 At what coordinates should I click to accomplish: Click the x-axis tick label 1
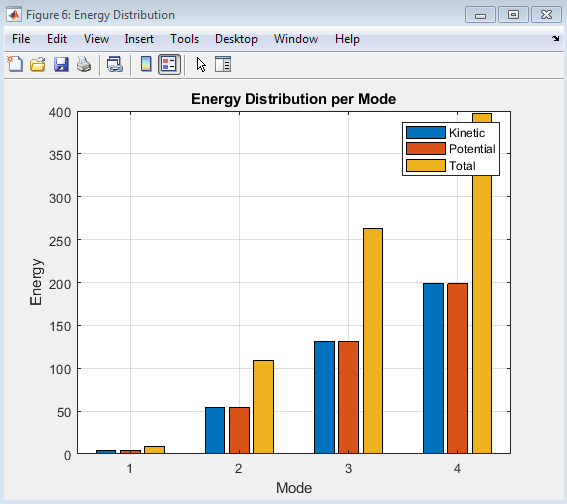coord(130,469)
